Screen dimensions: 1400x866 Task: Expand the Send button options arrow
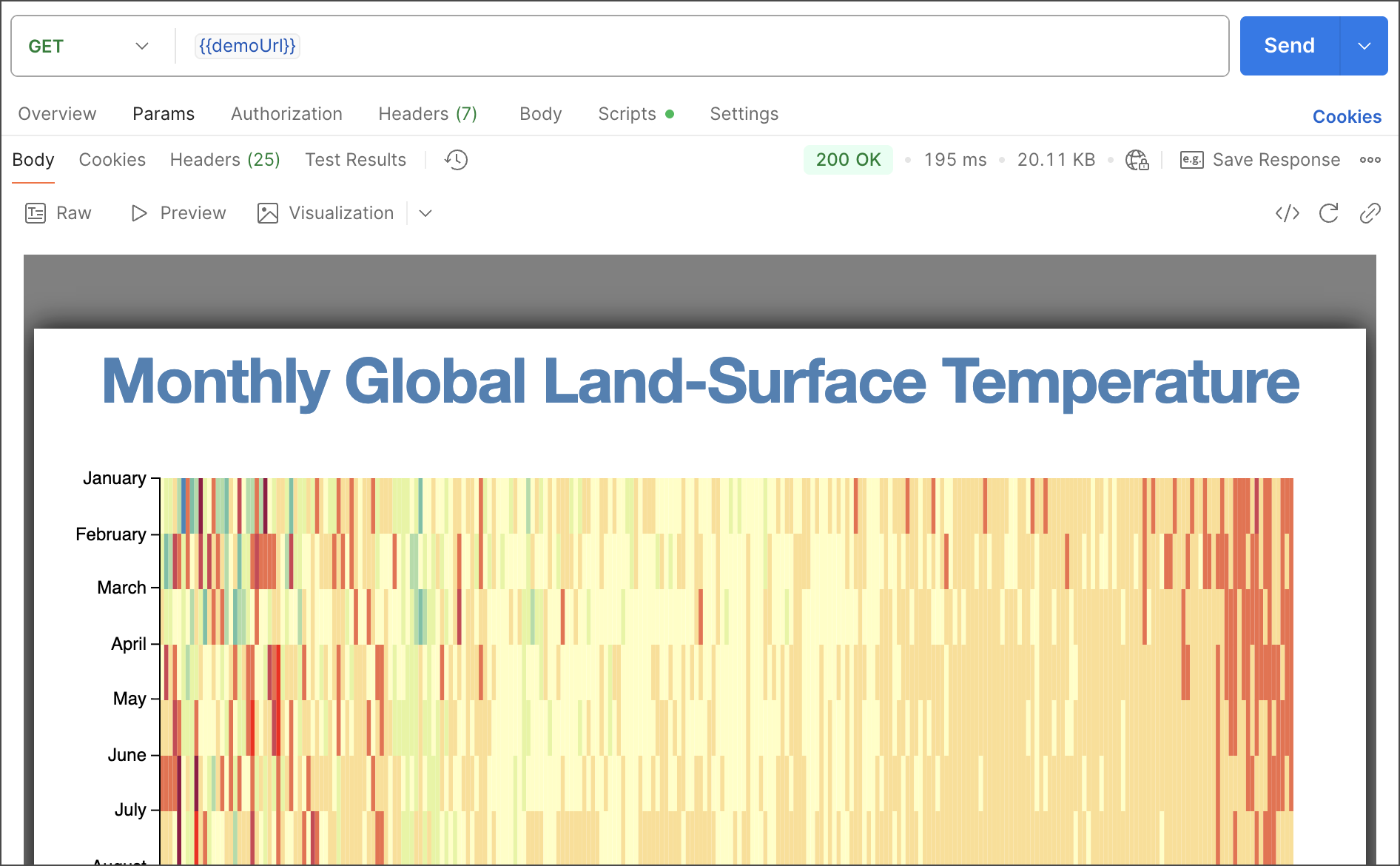point(1364,46)
